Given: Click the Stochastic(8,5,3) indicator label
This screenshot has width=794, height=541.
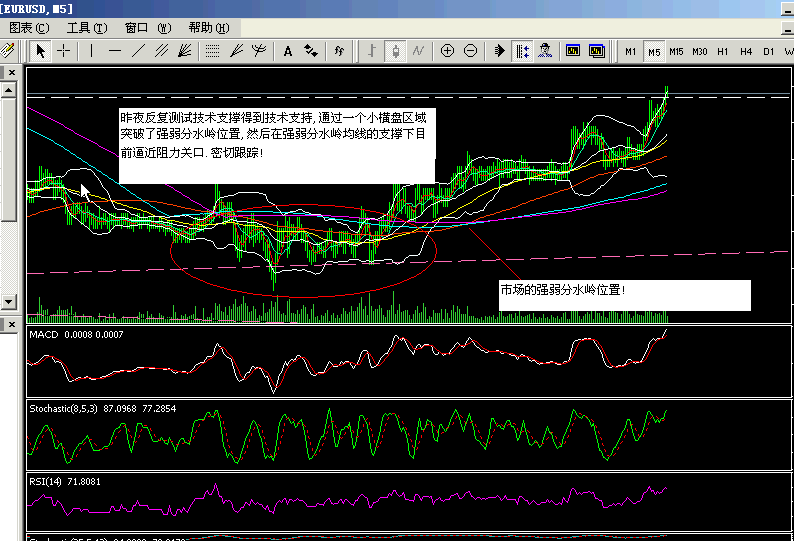Looking at the screenshot, I should point(103,408).
